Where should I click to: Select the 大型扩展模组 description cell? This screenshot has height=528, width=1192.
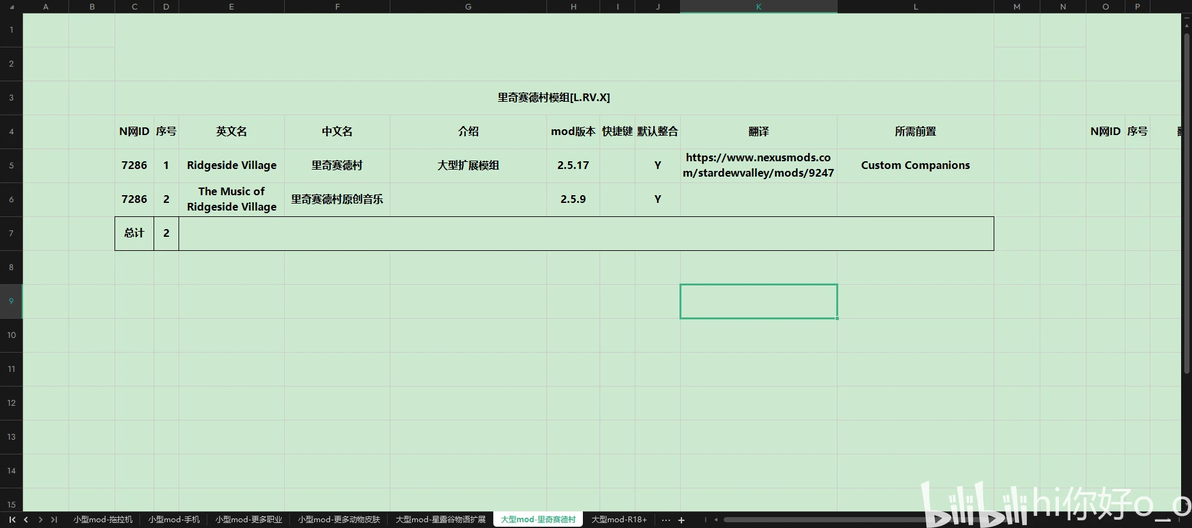[x=468, y=165]
